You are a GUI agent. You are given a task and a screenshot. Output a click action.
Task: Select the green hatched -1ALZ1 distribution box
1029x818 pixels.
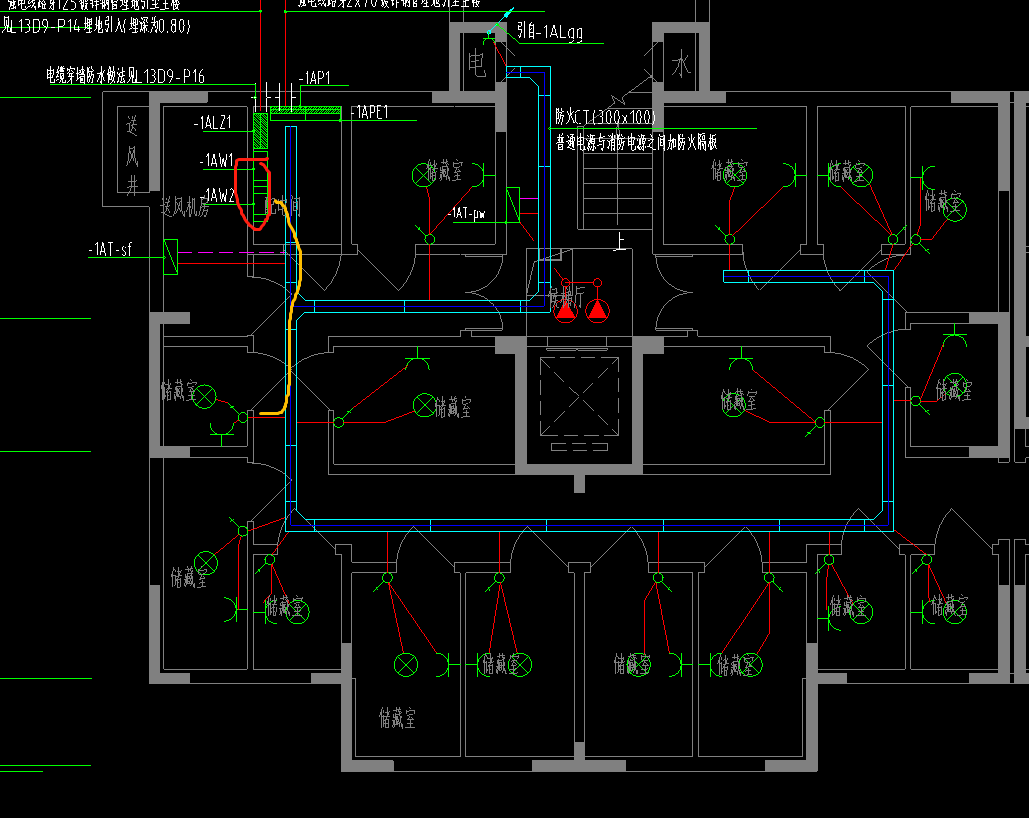[261, 131]
